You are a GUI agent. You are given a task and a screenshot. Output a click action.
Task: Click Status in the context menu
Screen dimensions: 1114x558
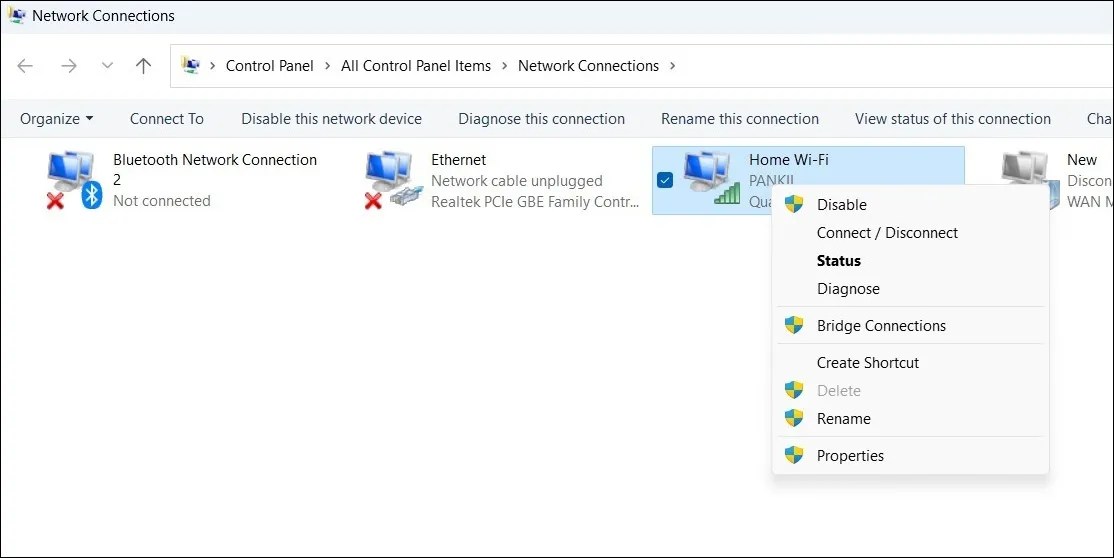point(838,260)
